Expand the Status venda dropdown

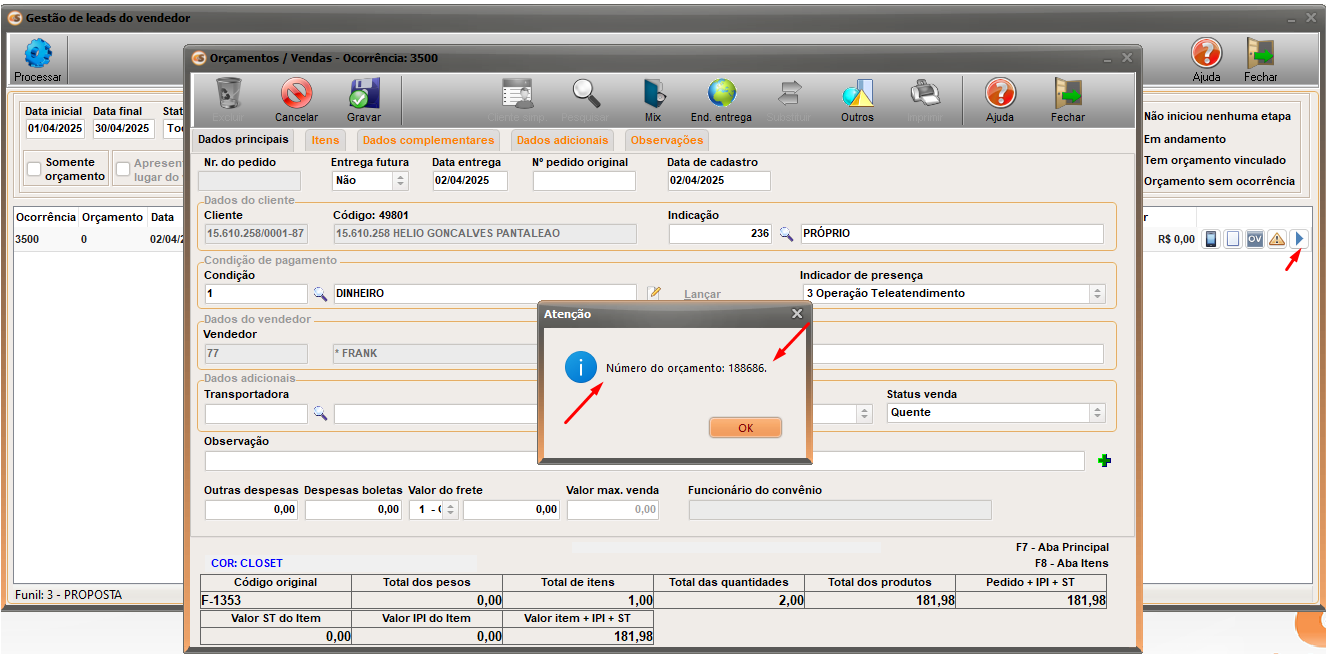(x=1097, y=413)
